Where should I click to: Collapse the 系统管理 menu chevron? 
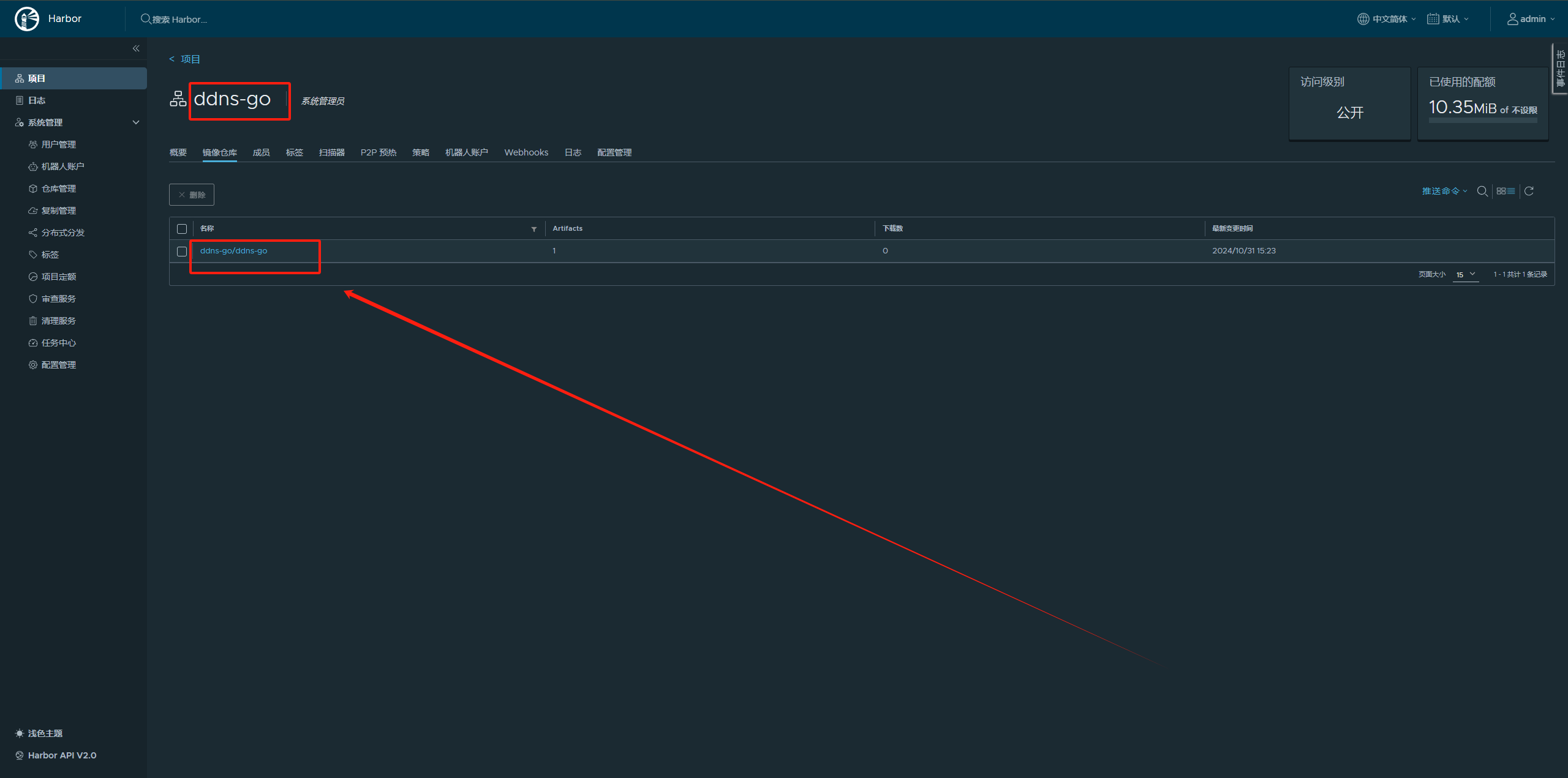pos(136,122)
